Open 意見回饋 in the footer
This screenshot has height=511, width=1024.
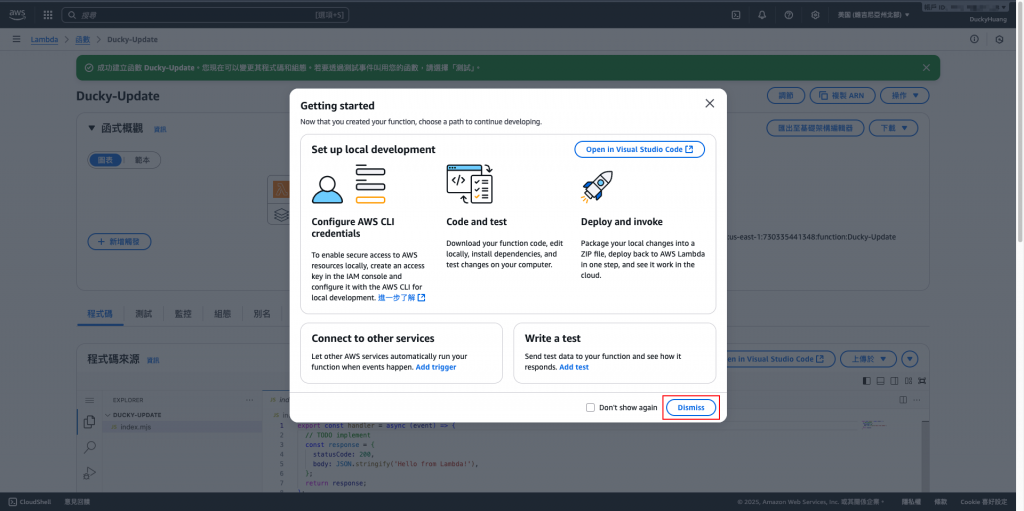(77, 502)
